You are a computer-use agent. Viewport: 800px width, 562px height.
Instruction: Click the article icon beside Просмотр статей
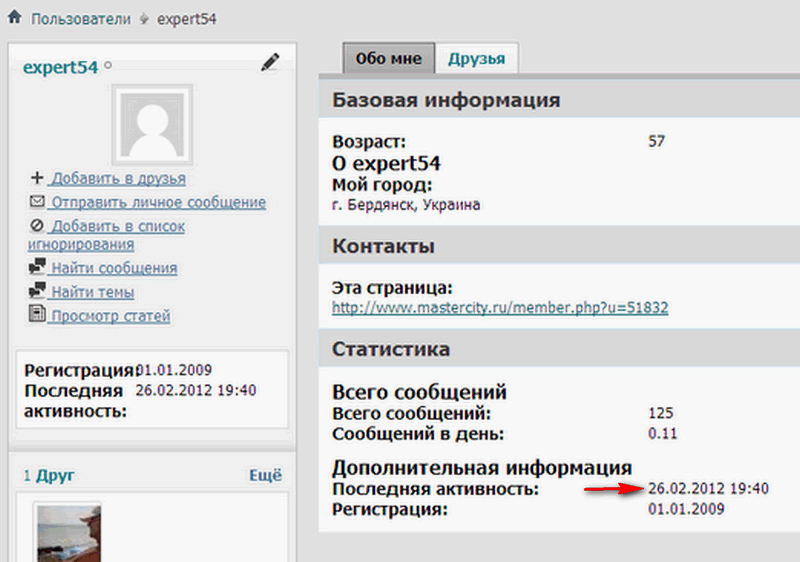coord(37,314)
